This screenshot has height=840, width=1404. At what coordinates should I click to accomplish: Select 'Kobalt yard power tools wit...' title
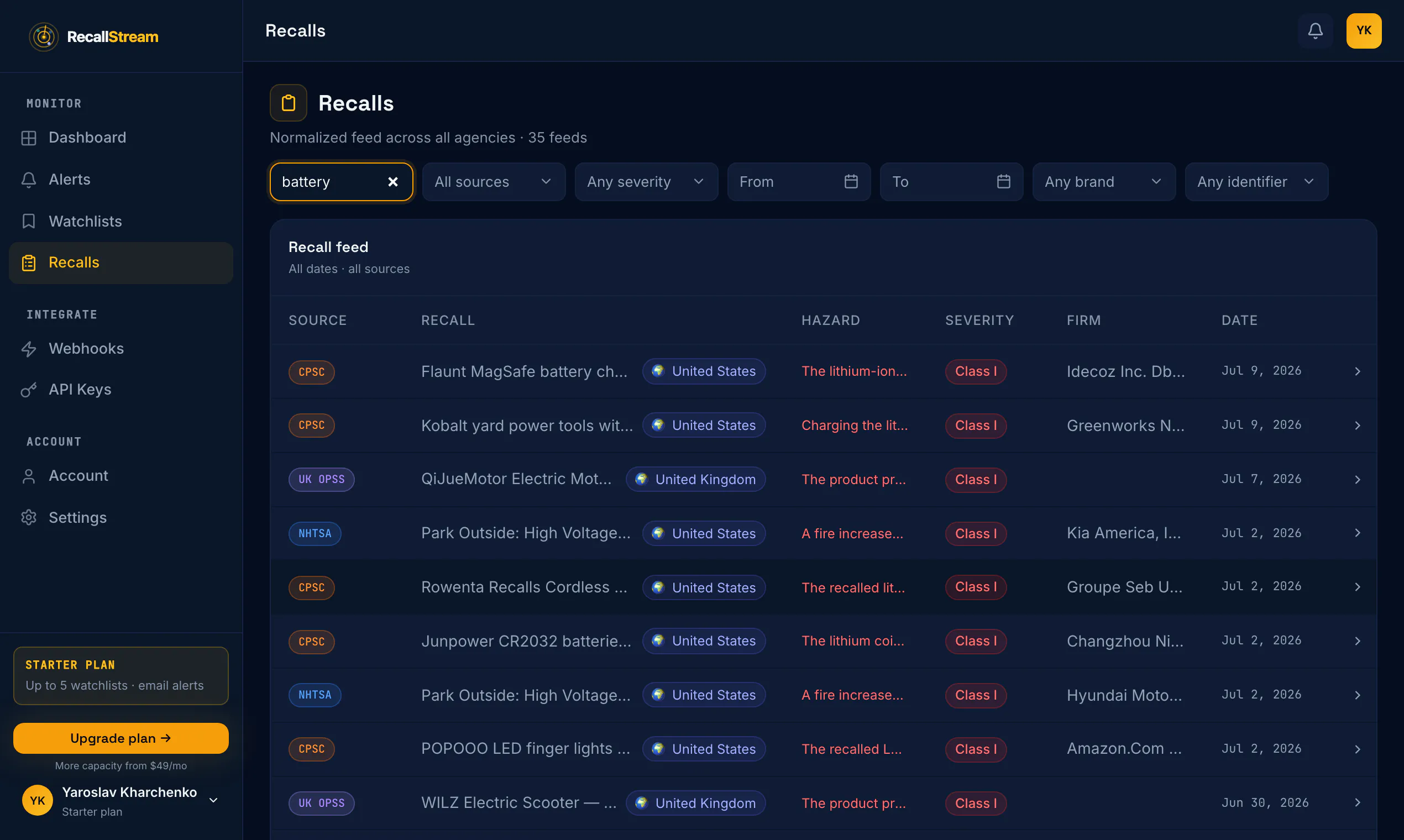[x=527, y=426]
